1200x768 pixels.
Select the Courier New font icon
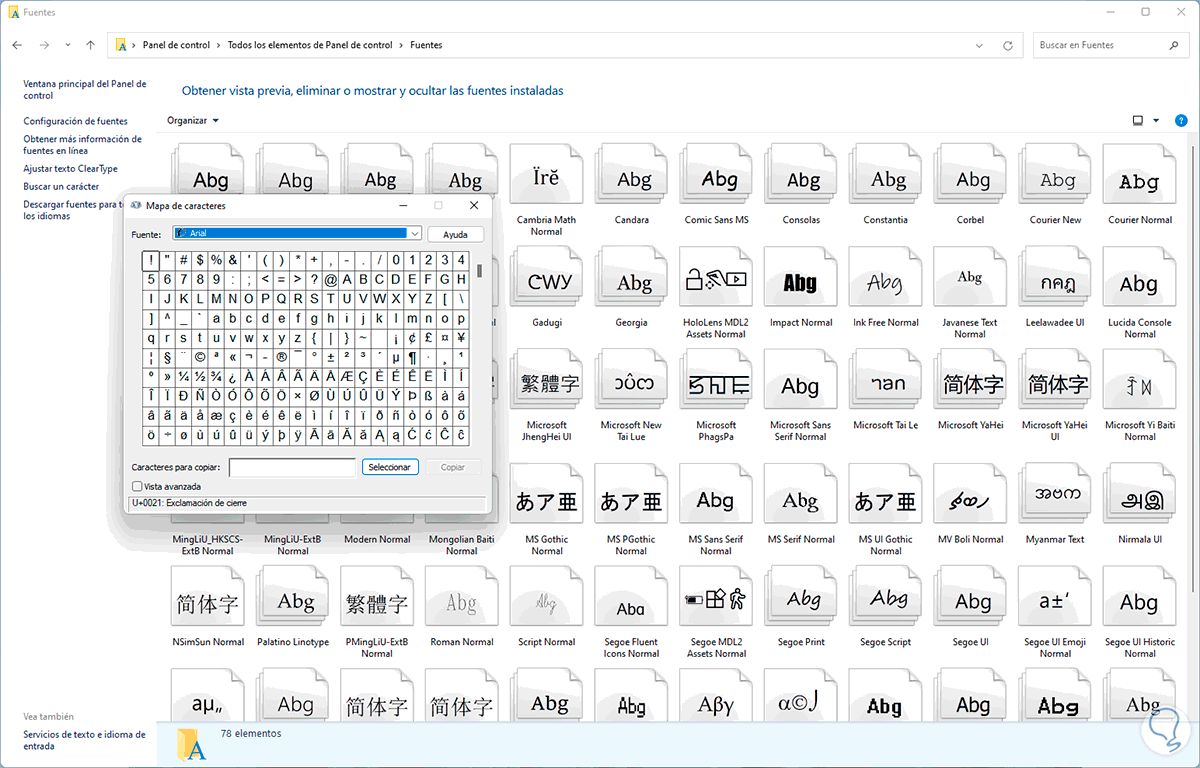click(x=1055, y=176)
